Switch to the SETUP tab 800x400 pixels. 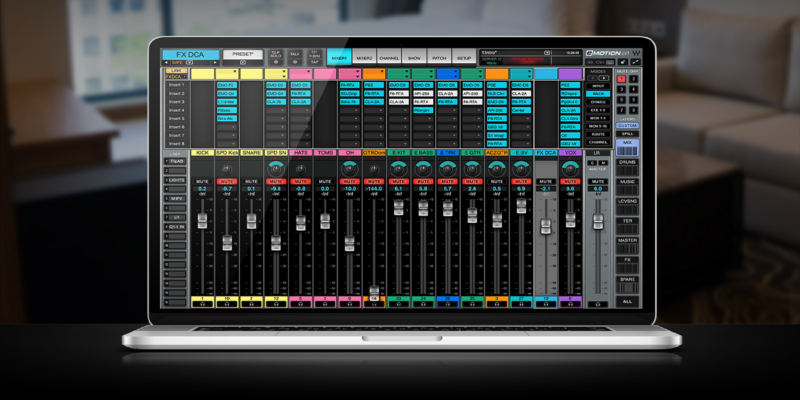click(464, 58)
